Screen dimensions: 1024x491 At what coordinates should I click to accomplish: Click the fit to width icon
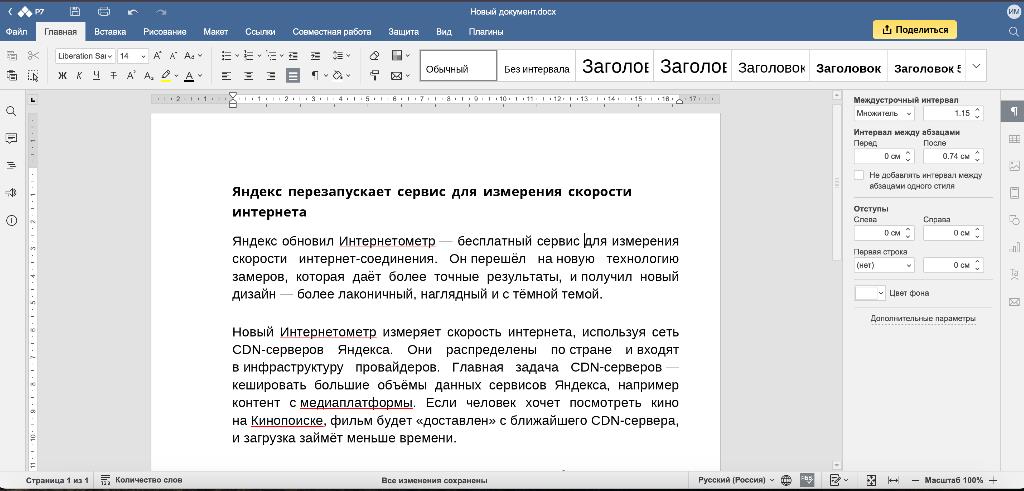(x=893, y=481)
